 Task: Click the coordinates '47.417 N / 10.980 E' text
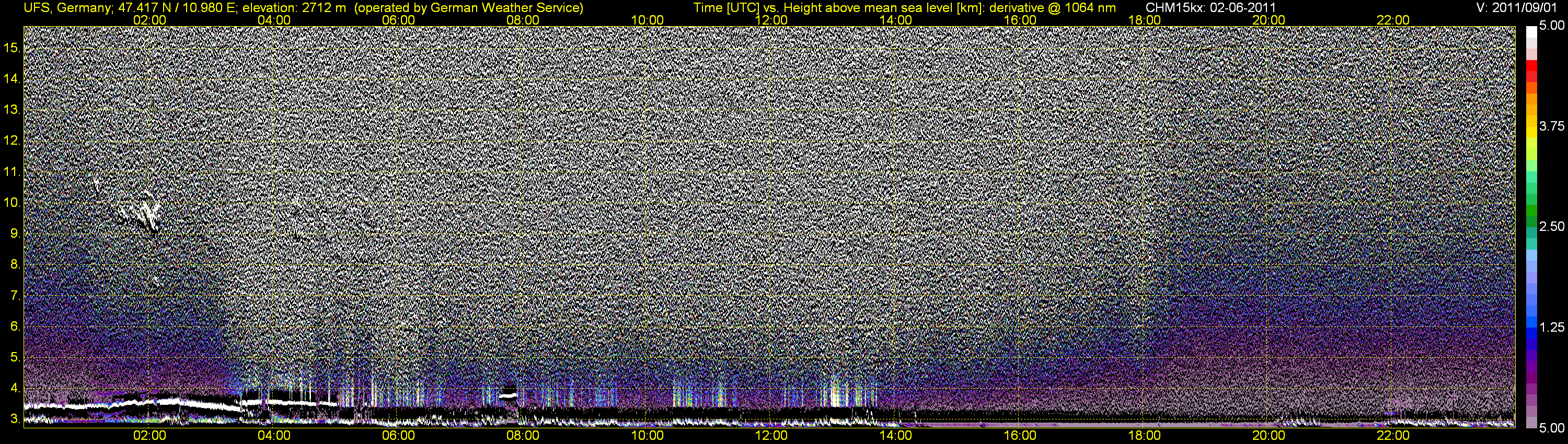[x=176, y=8]
